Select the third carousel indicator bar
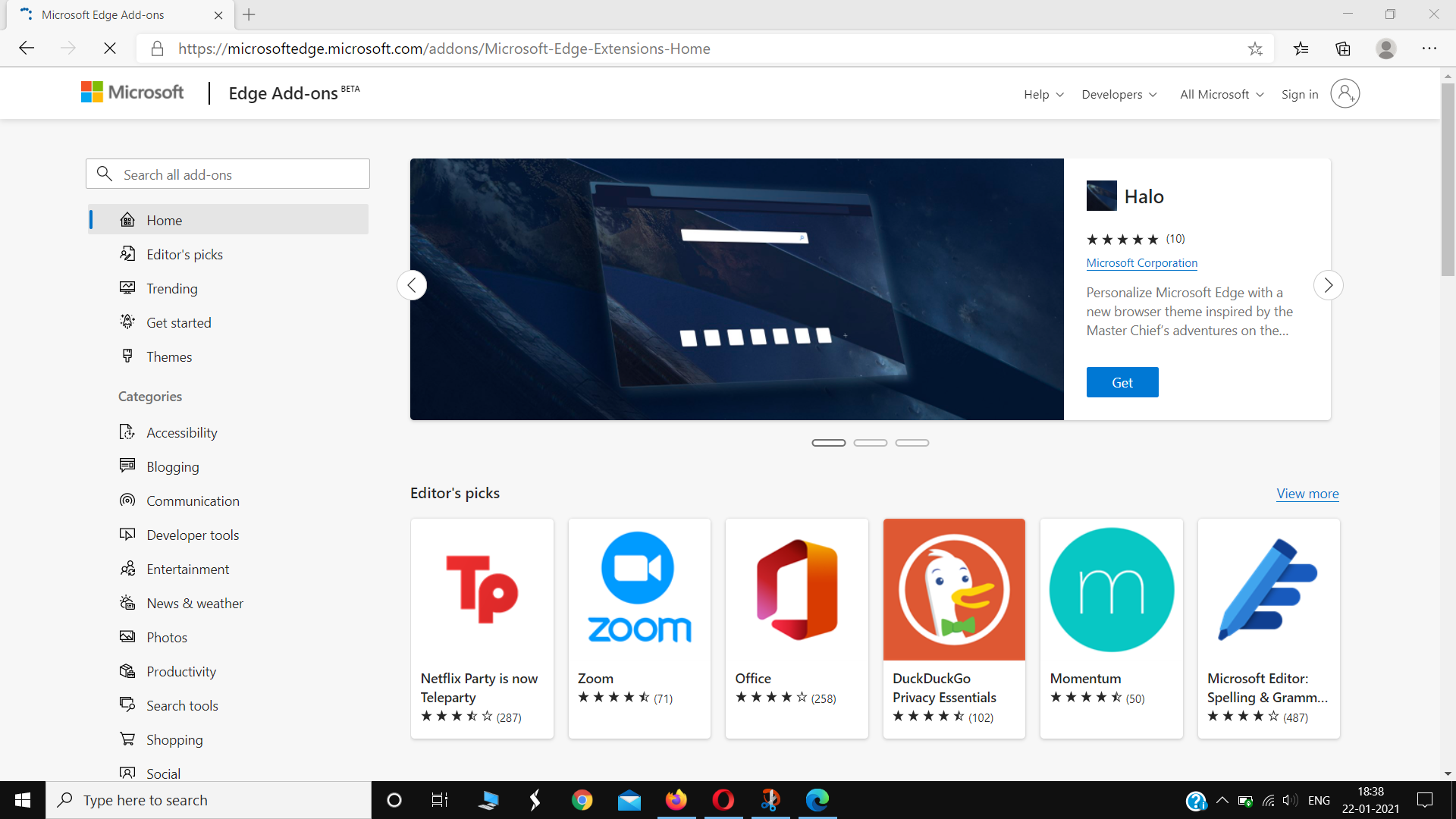 tap(912, 442)
